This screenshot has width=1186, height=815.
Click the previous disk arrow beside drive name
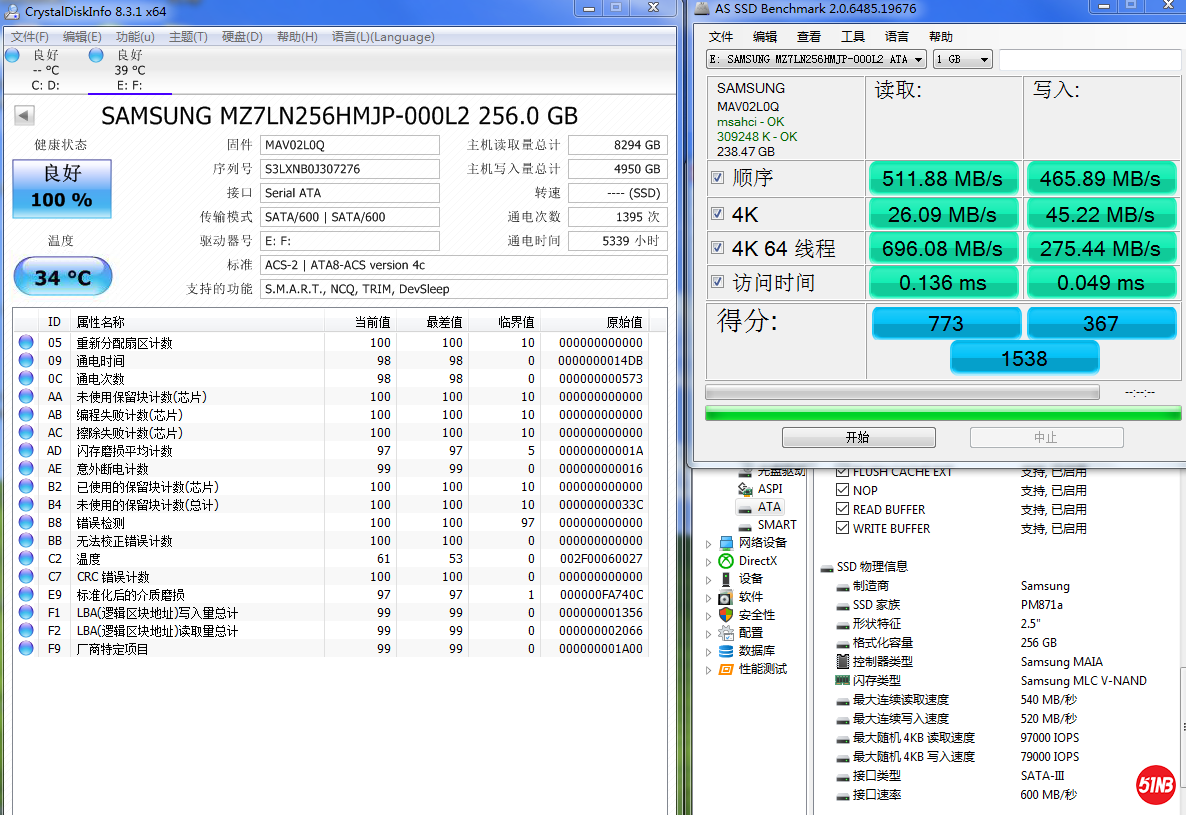(x=24, y=116)
